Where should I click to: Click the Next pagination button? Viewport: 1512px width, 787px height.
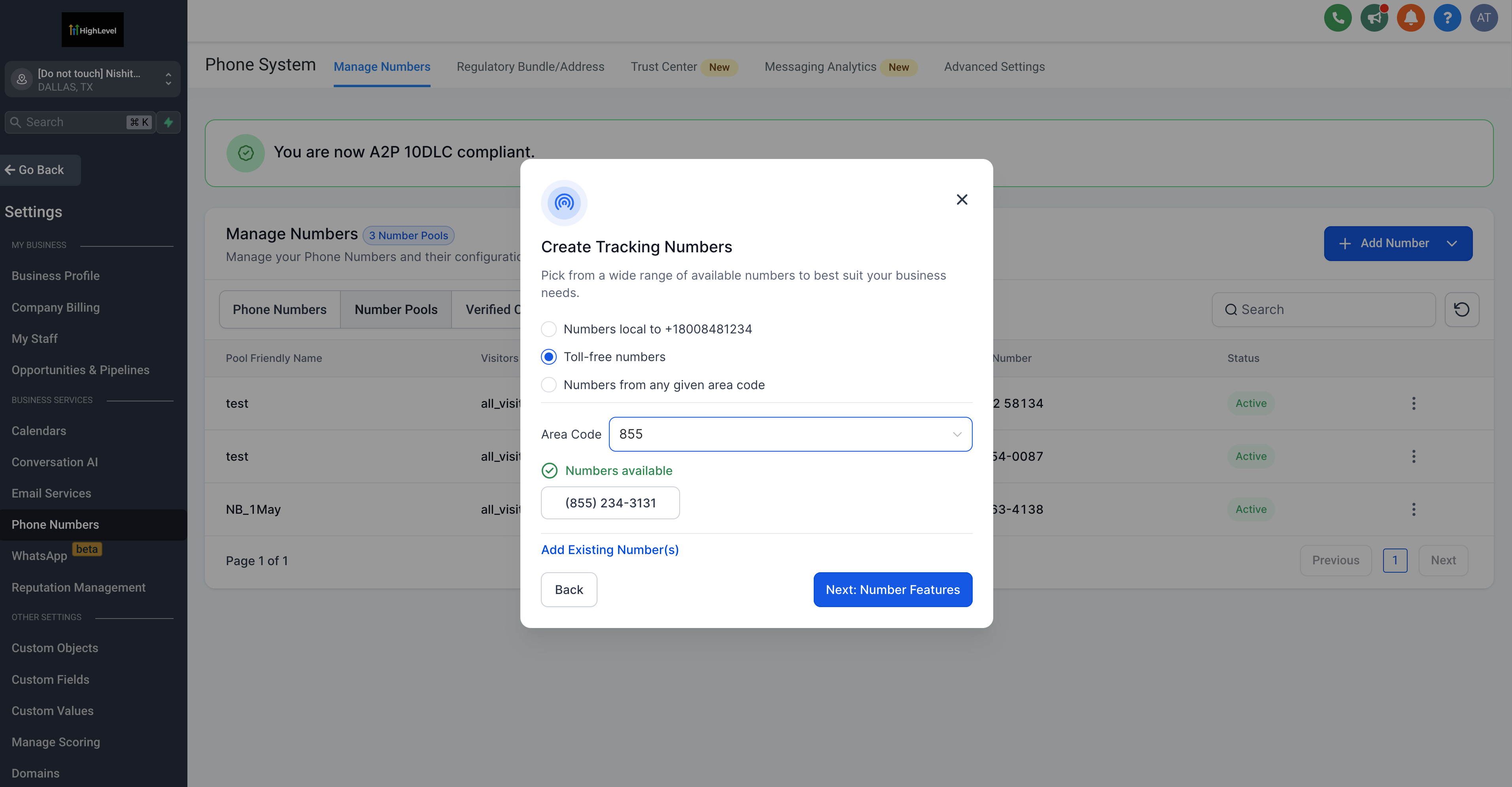click(x=1443, y=560)
